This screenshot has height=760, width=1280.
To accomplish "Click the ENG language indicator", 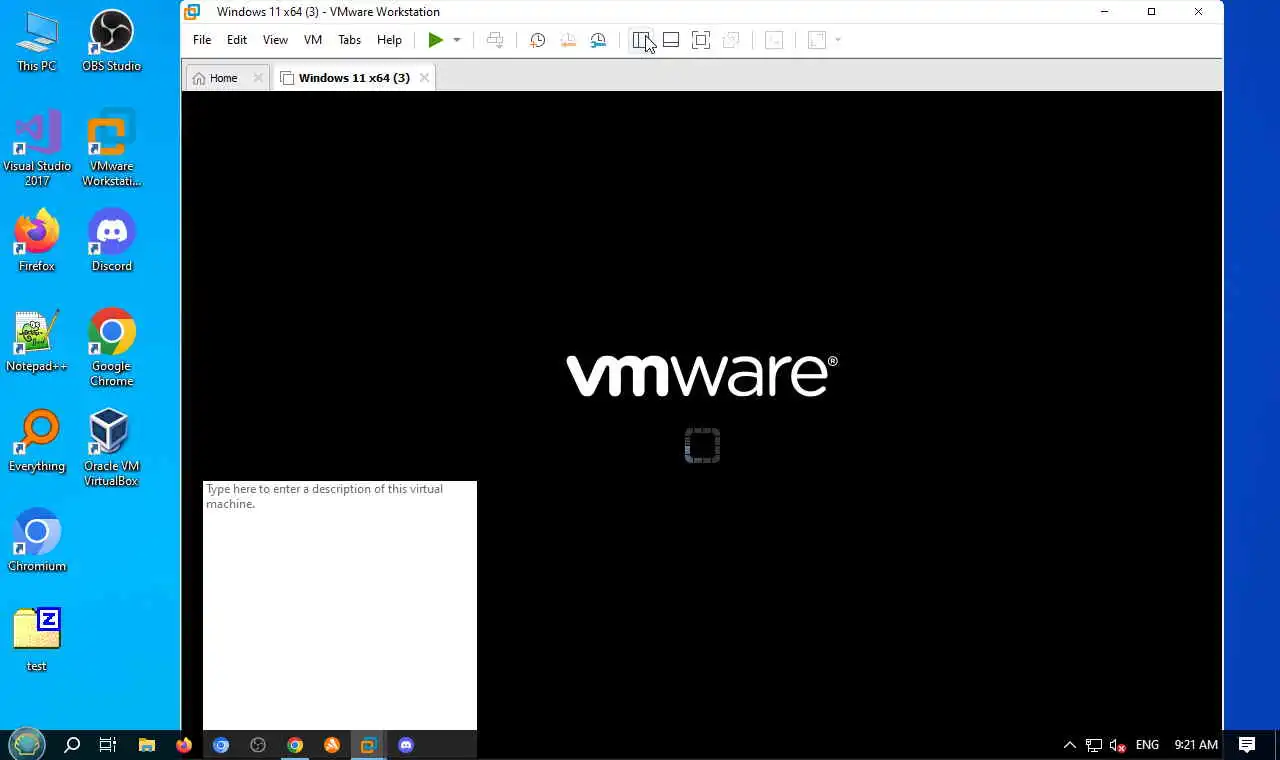I will [x=1147, y=745].
